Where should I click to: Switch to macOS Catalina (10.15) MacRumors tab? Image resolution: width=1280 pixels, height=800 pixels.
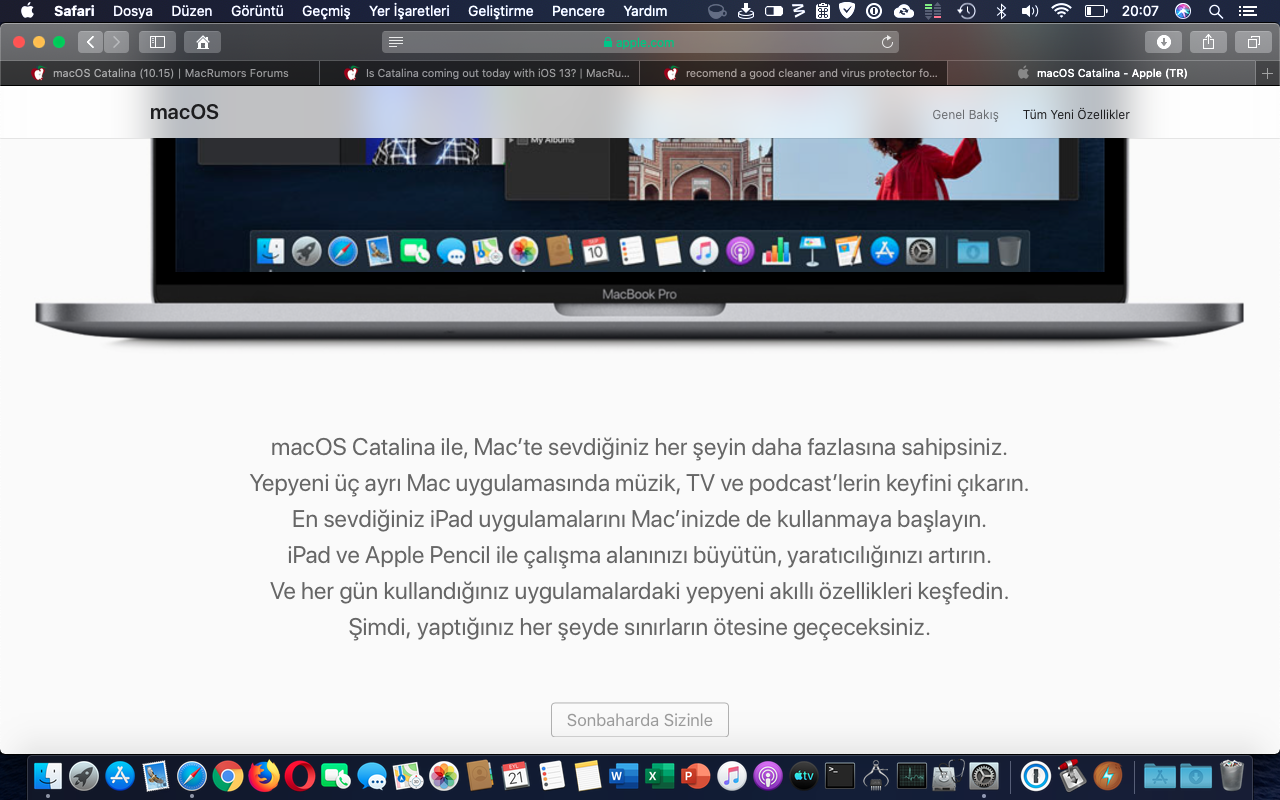[x=160, y=73]
